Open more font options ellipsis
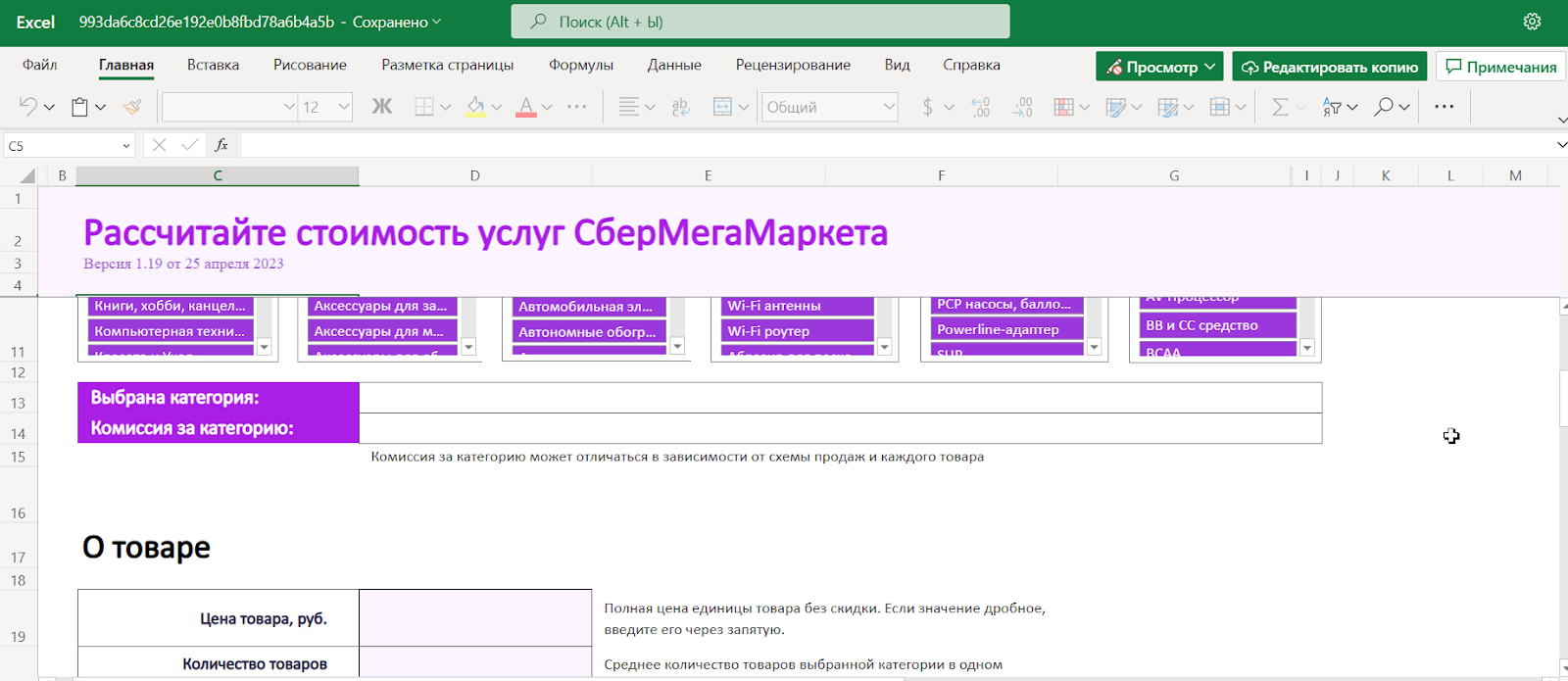Image resolution: width=1568 pixels, height=681 pixels. click(577, 107)
